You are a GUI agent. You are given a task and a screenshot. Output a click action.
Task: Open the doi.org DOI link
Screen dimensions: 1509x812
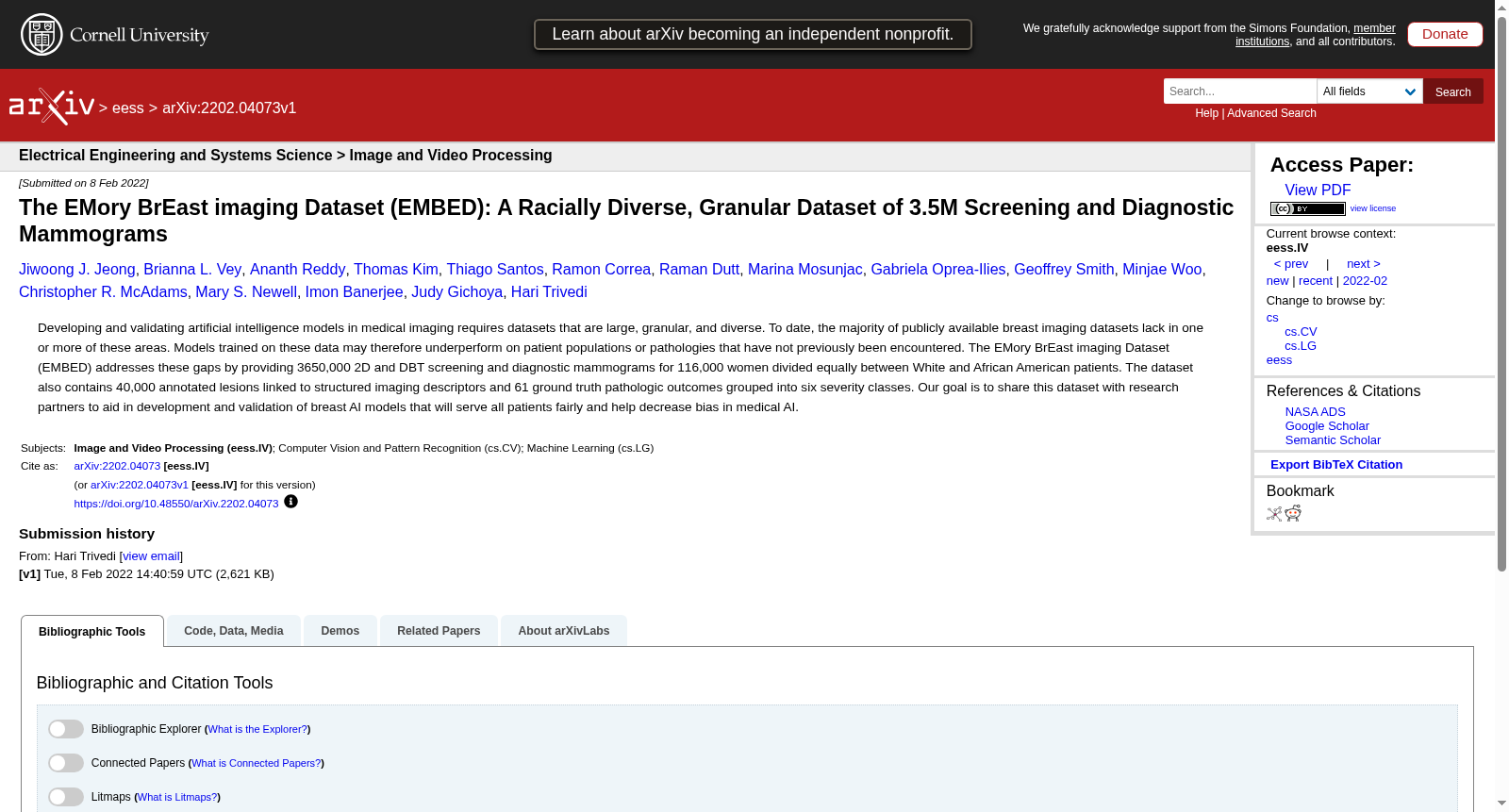[x=176, y=504]
